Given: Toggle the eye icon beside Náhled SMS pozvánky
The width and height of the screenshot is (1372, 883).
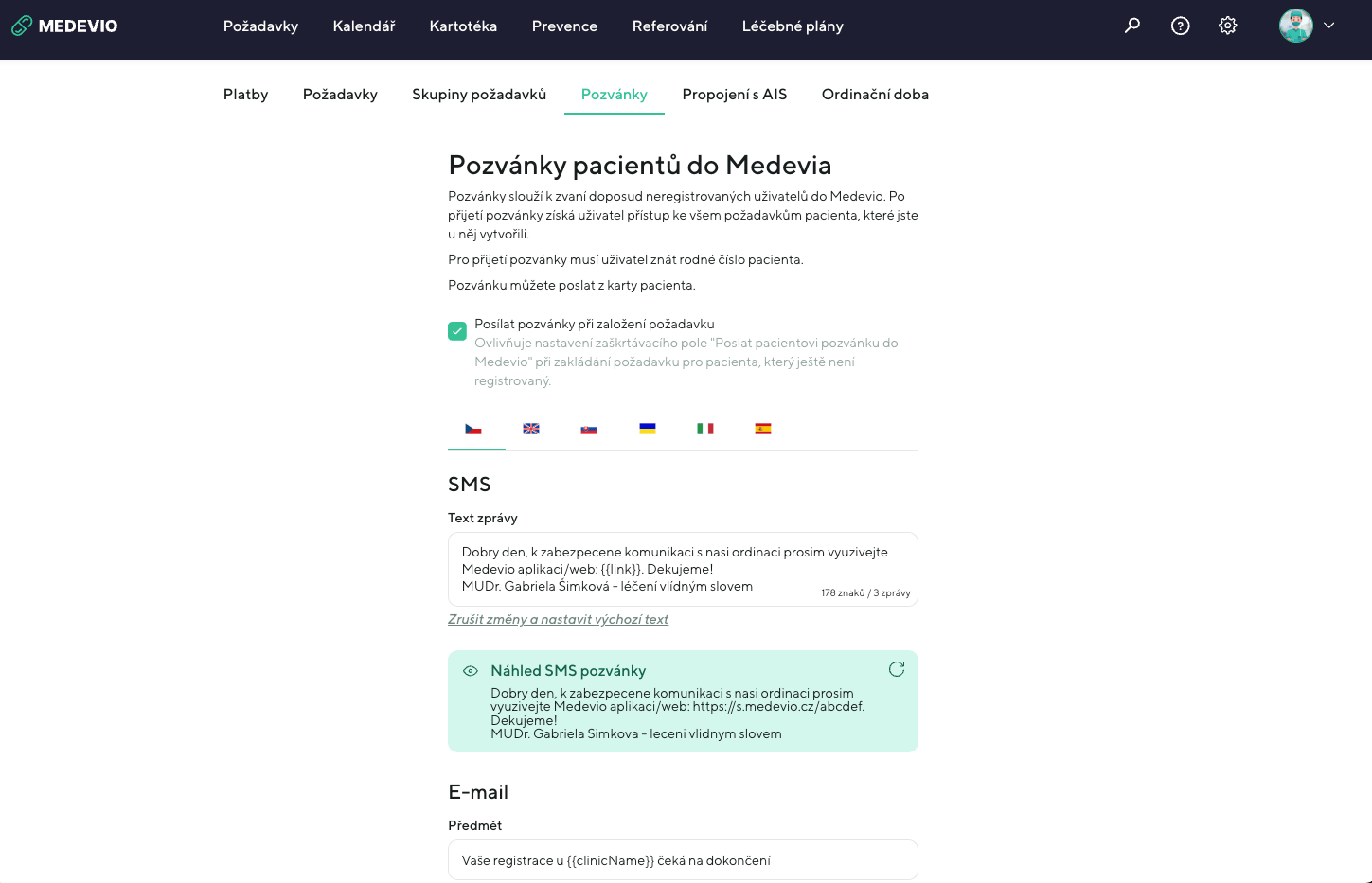Looking at the screenshot, I should tap(471, 671).
